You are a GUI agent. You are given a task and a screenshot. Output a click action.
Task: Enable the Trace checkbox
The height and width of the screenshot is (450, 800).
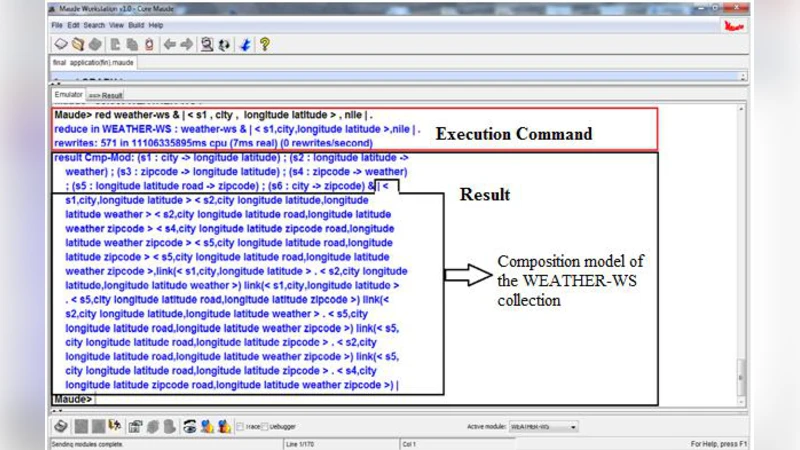pyautogui.click(x=240, y=427)
